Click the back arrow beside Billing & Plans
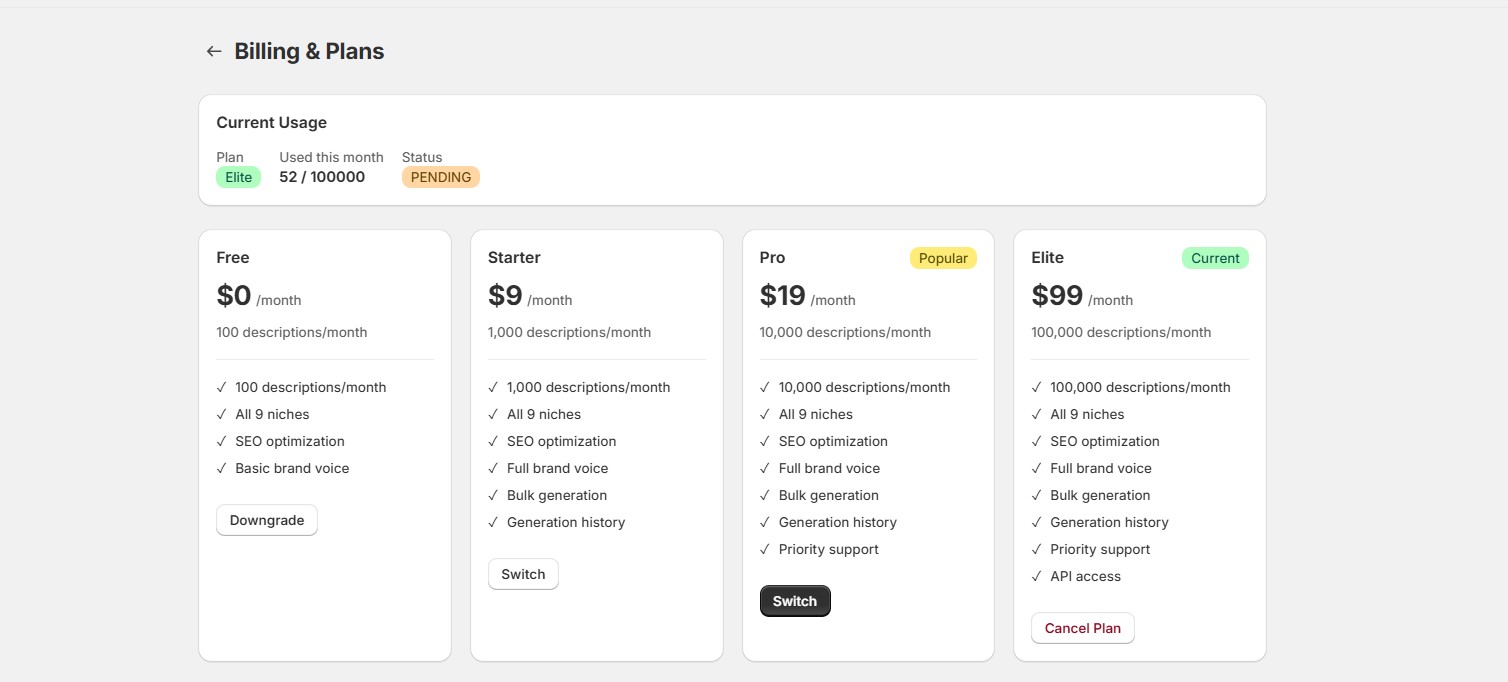 coord(213,50)
